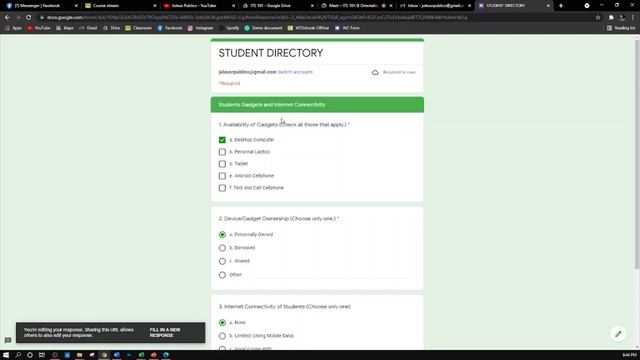This screenshot has height=360, width=640.
Task: Open the Drive bookmark
Action: point(111,28)
